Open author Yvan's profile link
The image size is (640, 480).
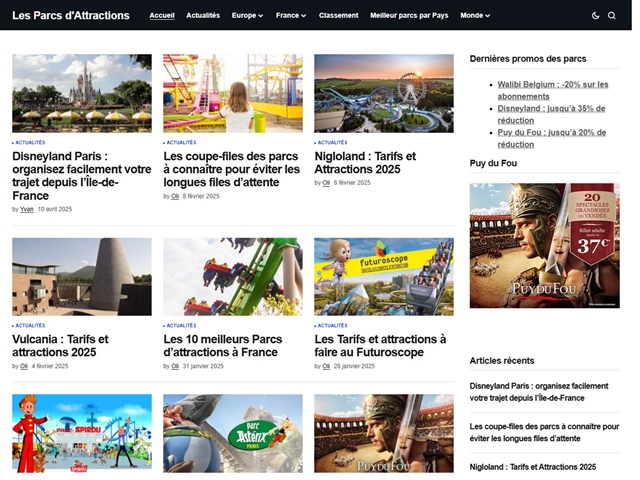(x=27, y=209)
